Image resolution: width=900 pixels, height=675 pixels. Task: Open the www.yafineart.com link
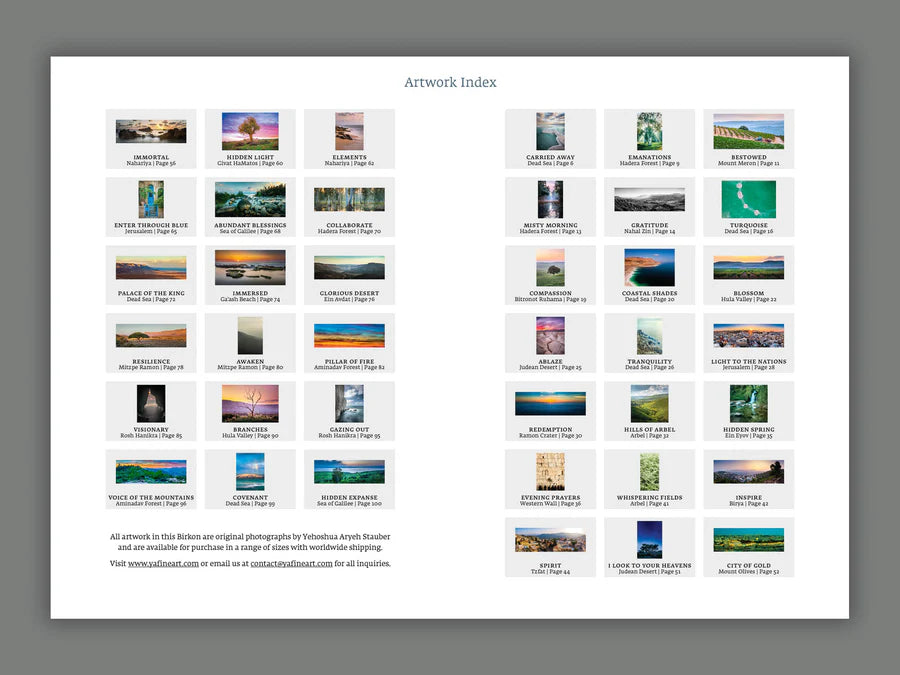click(163, 564)
